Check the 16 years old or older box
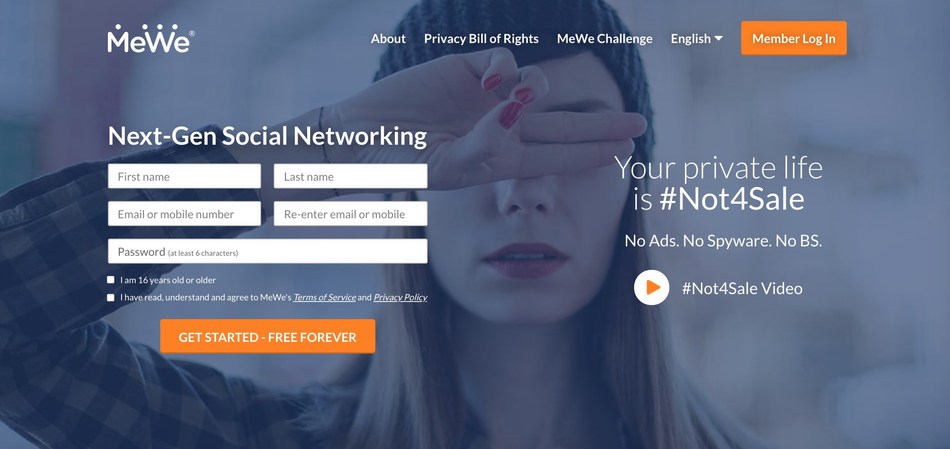 click(110, 280)
